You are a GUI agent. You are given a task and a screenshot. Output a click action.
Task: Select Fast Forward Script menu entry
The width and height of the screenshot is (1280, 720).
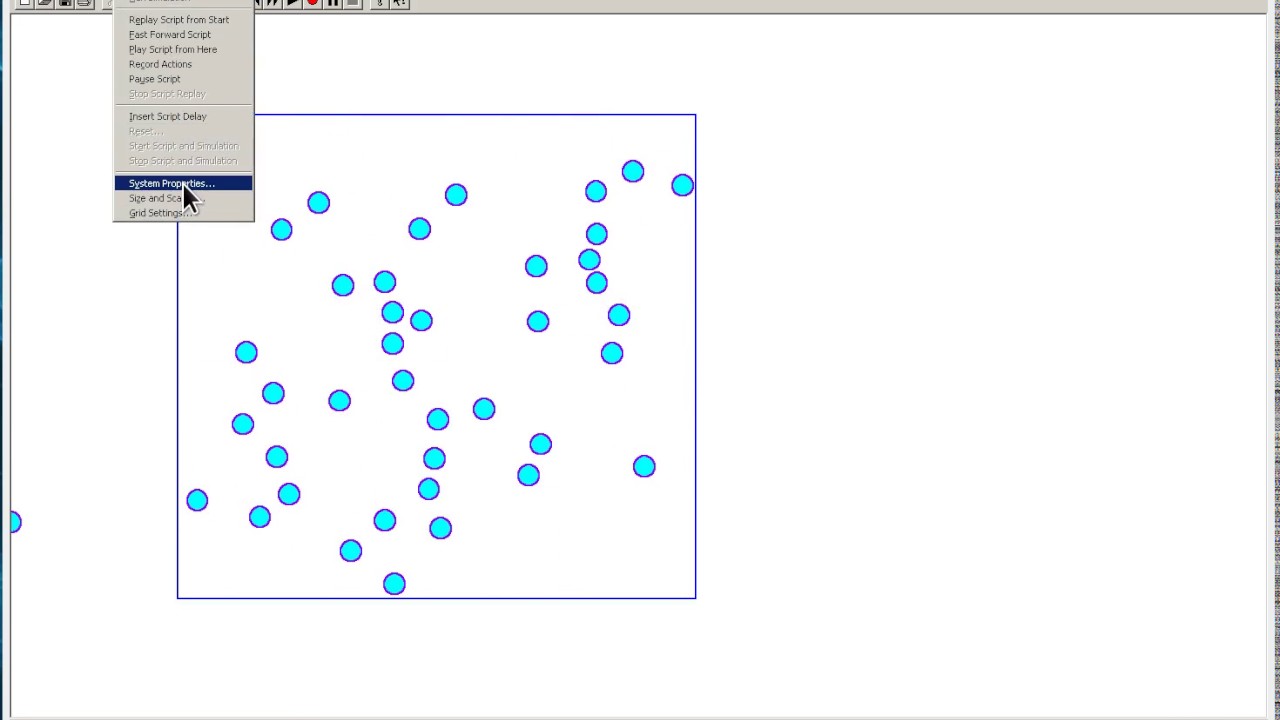183,35
